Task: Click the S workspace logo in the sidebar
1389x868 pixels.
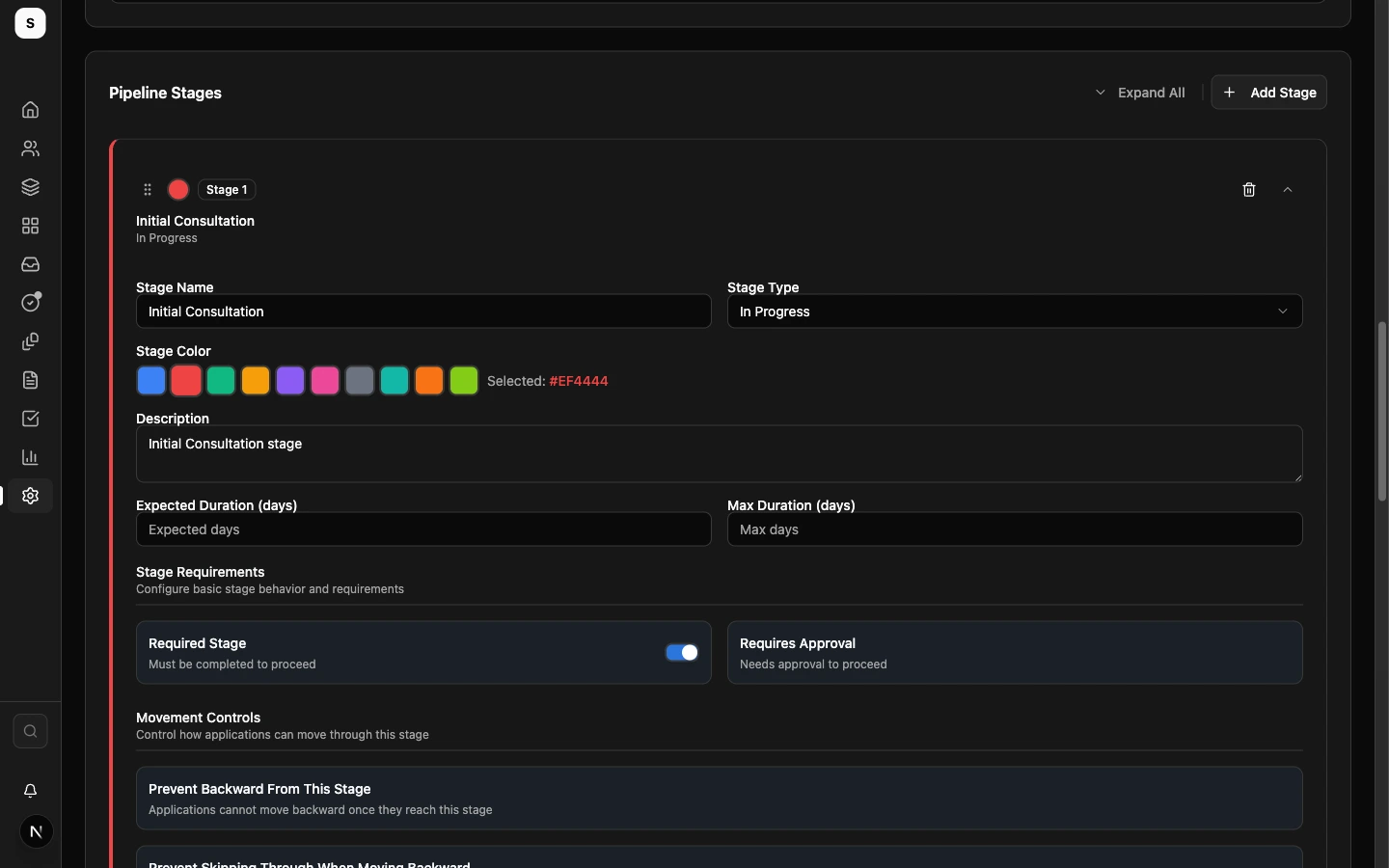Action: (30, 23)
